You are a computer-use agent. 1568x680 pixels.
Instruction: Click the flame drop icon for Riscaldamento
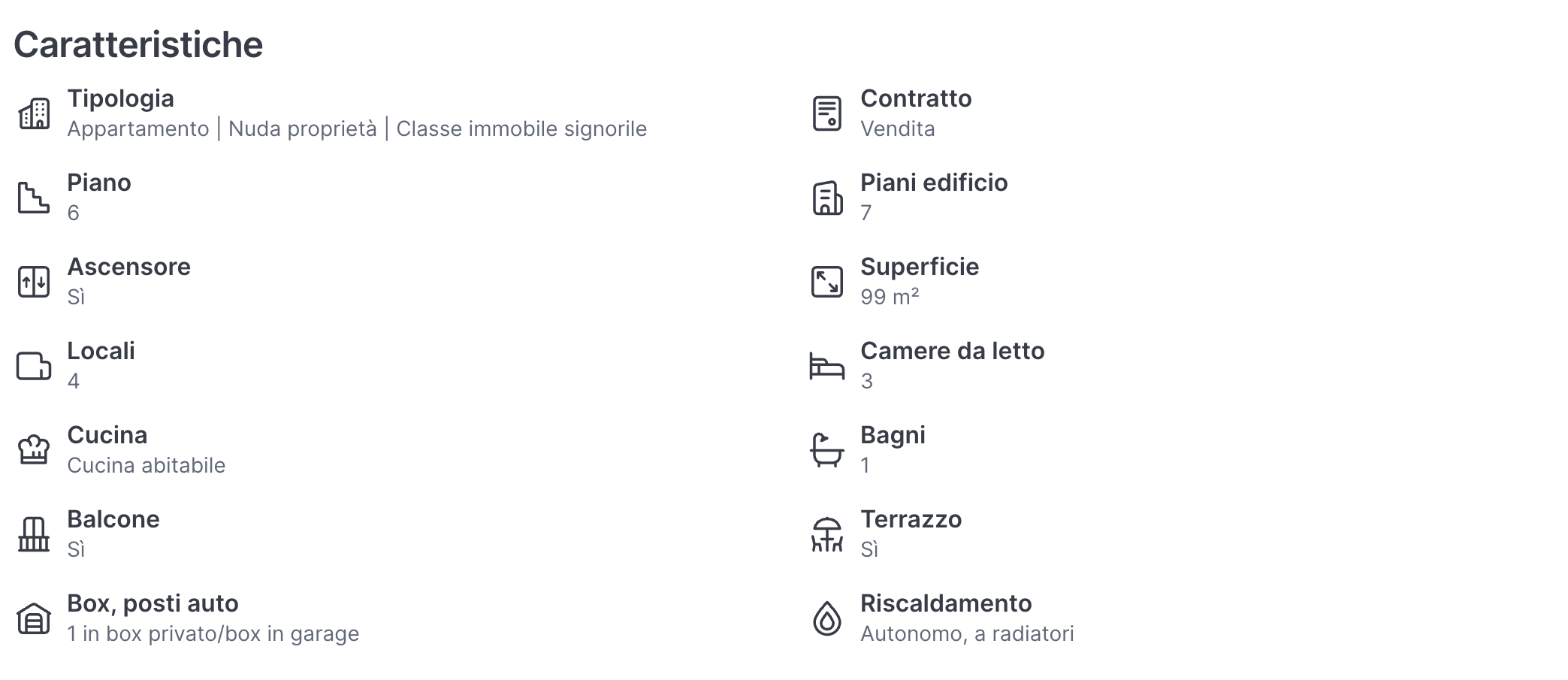pyautogui.click(x=827, y=618)
